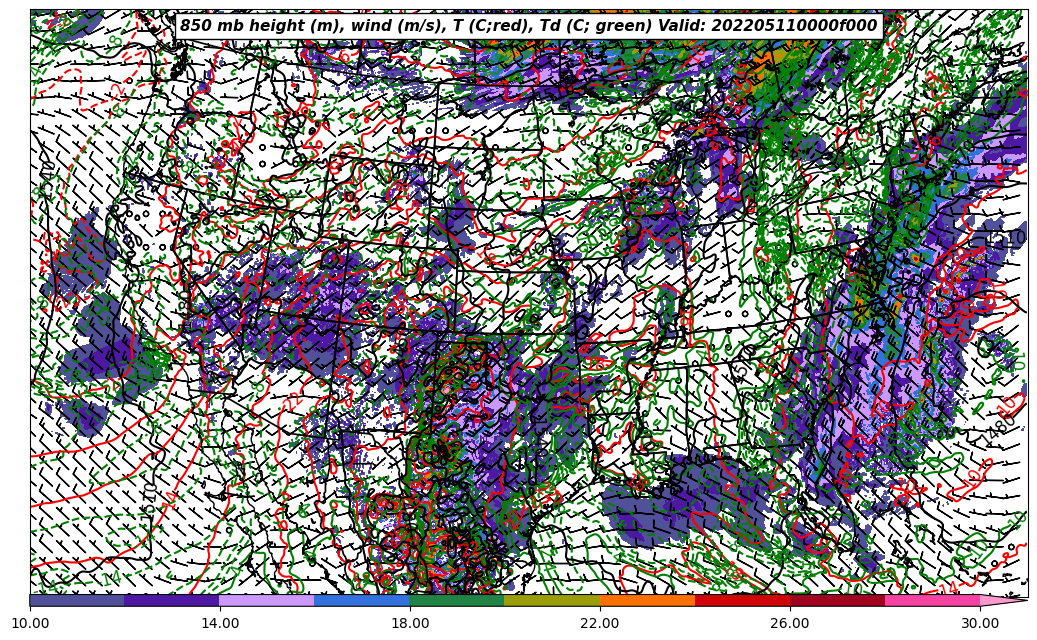Pick the blue 16–18 colorbar segment
This screenshot has width=1037, height=640.
362,600
